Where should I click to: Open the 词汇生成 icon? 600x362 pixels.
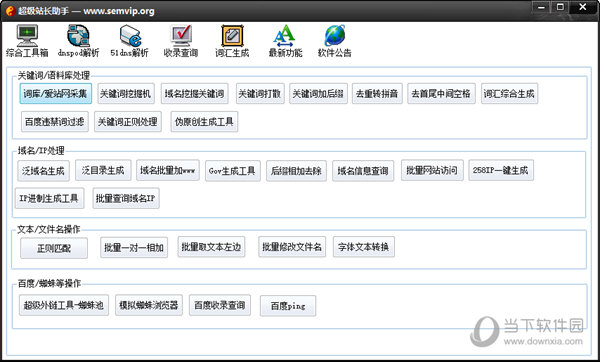pyautogui.click(x=232, y=41)
